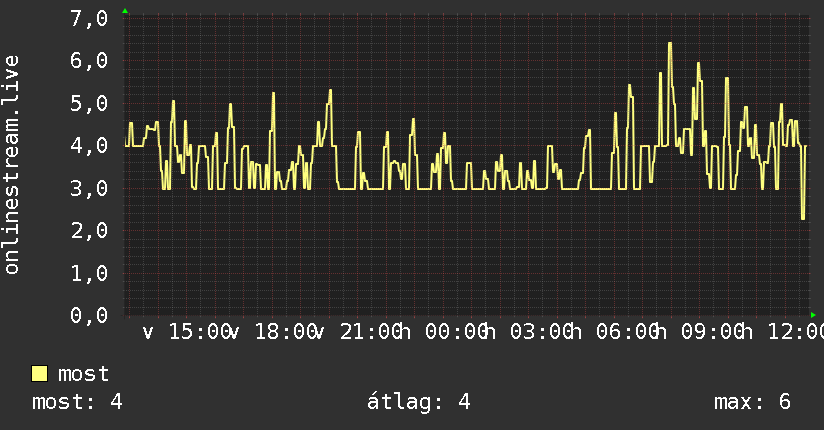Screen dimensions: 824x430
Task: Click the 0,0 value on the Y axis
Action: (x=89, y=315)
